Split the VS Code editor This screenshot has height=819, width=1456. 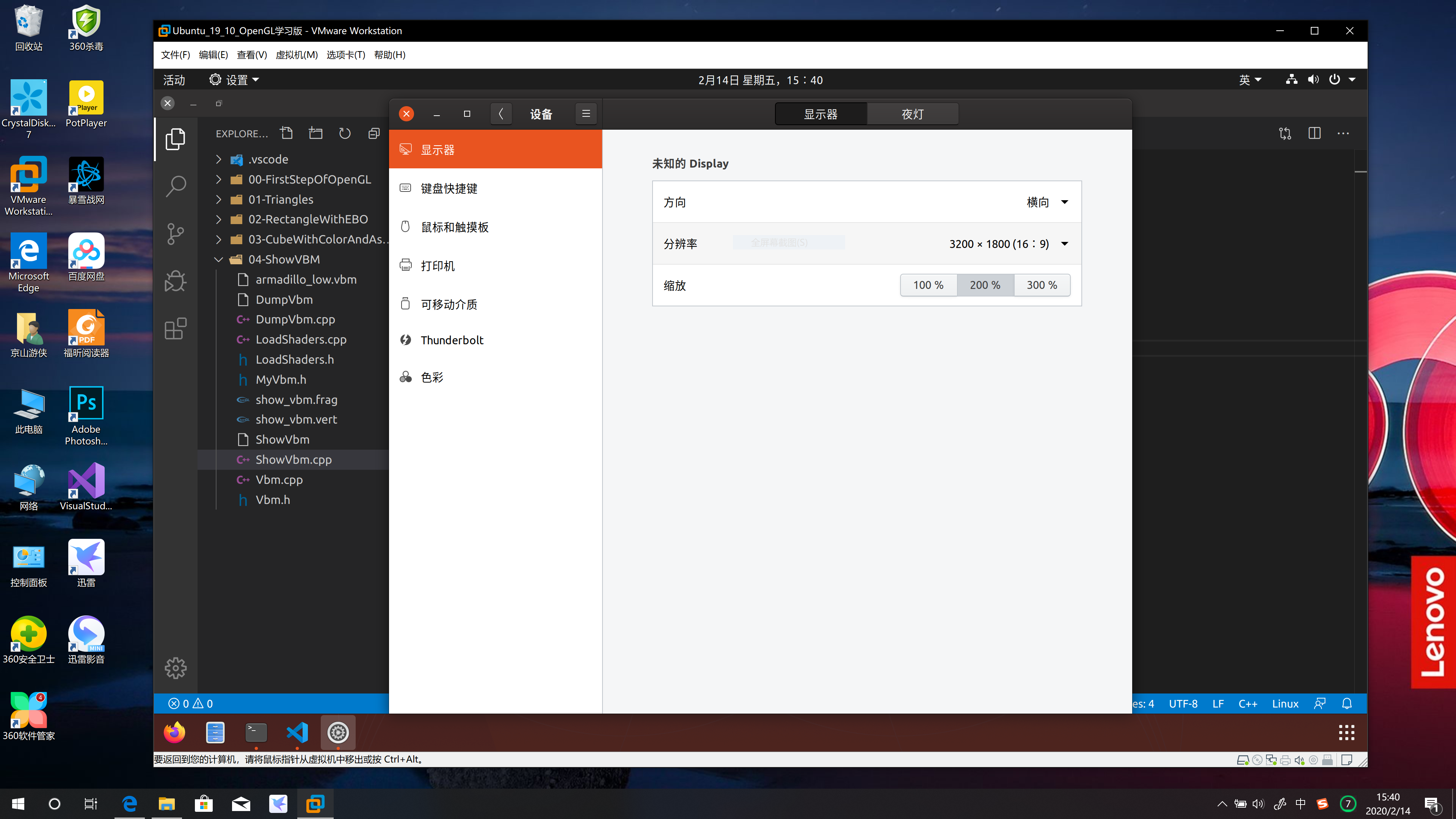[x=1314, y=133]
